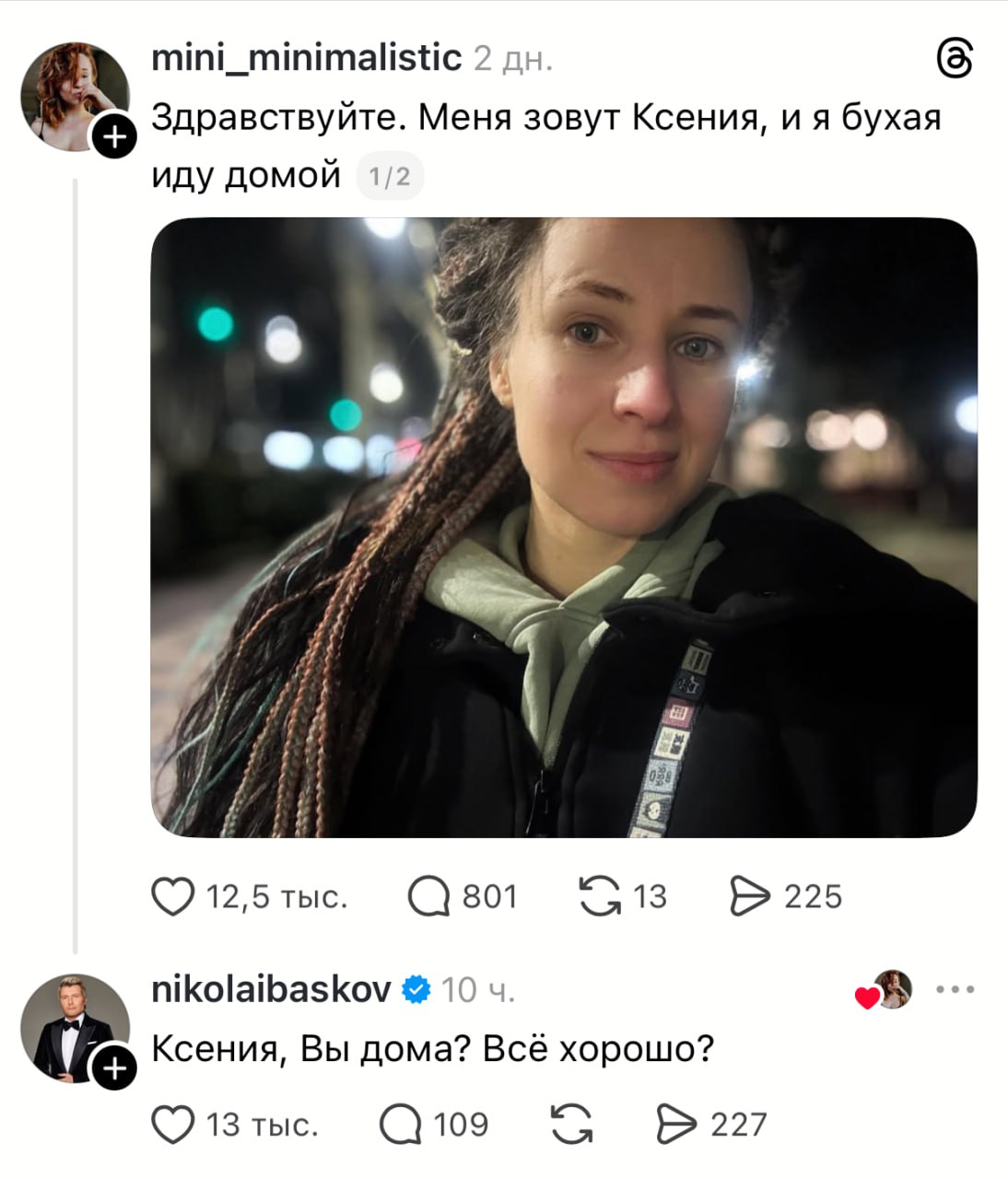
Task: Open the nikolaibaskov username link
Action: [272, 990]
